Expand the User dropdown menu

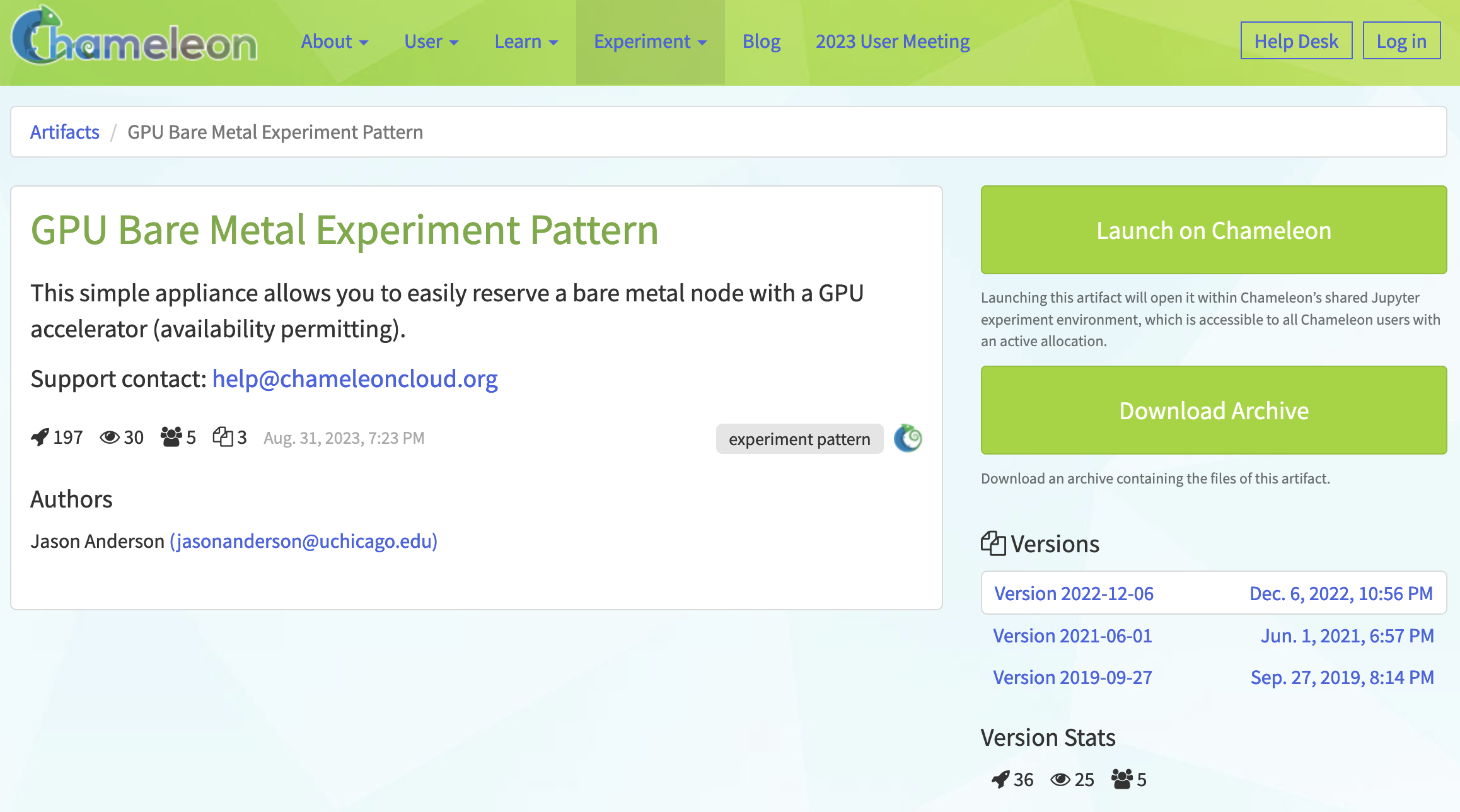click(x=431, y=42)
